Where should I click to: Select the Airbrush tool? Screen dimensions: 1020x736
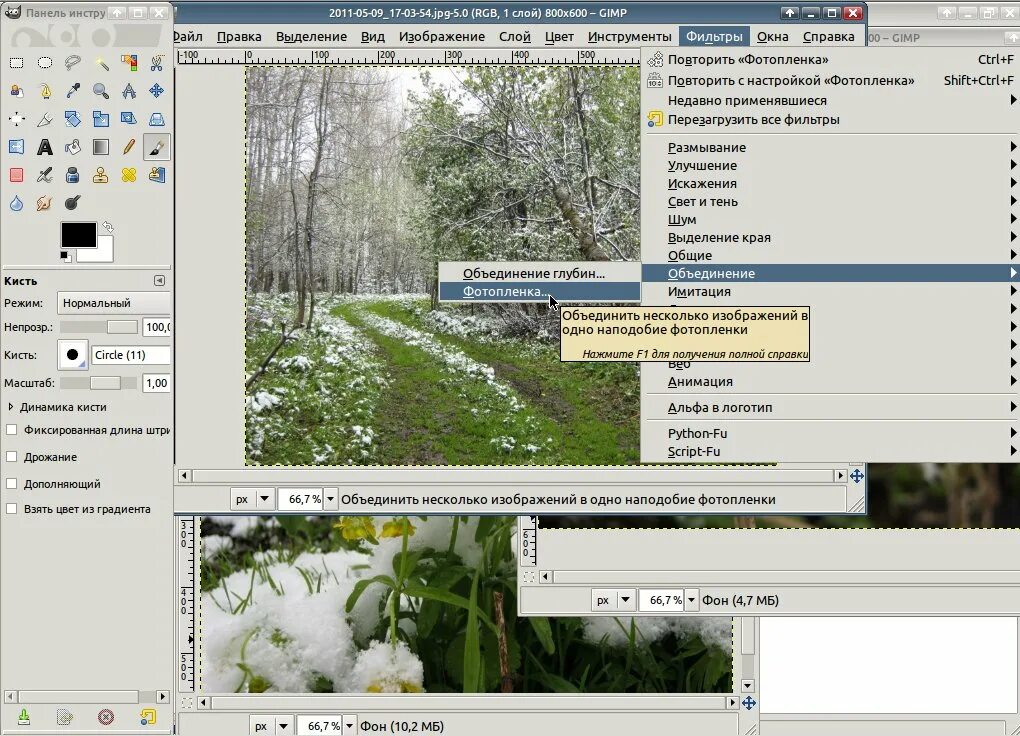tap(44, 175)
